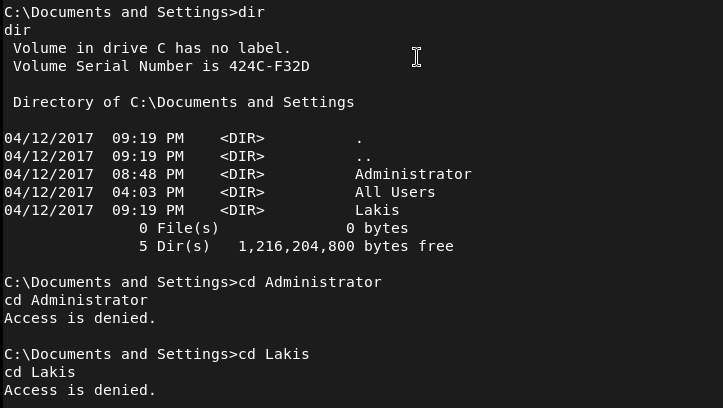Viewport: 723px width, 408px height.
Task: Click the "cd Administrator" command after the prompt
Action: click(x=309, y=282)
